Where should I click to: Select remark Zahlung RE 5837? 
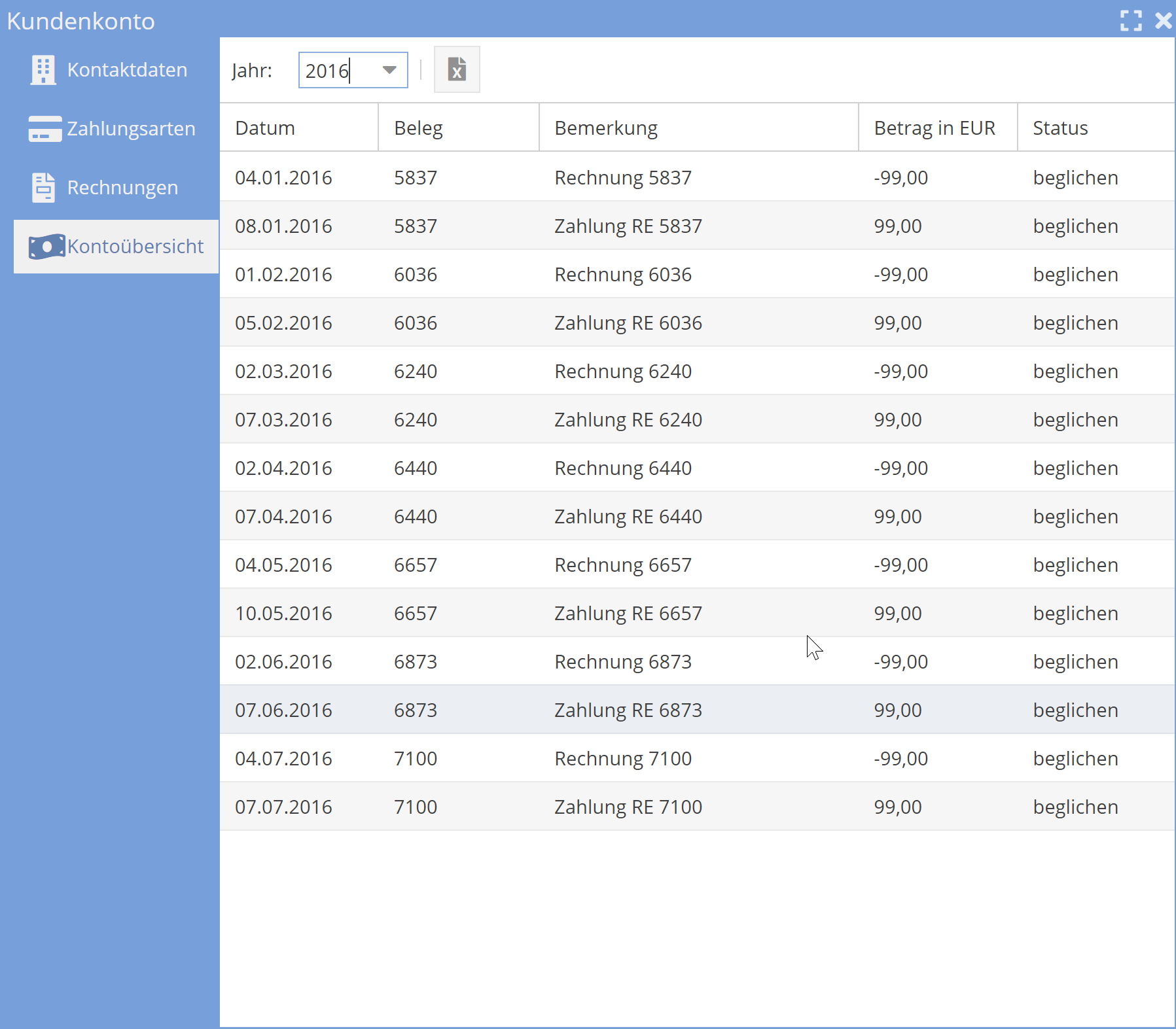tap(628, 226)
